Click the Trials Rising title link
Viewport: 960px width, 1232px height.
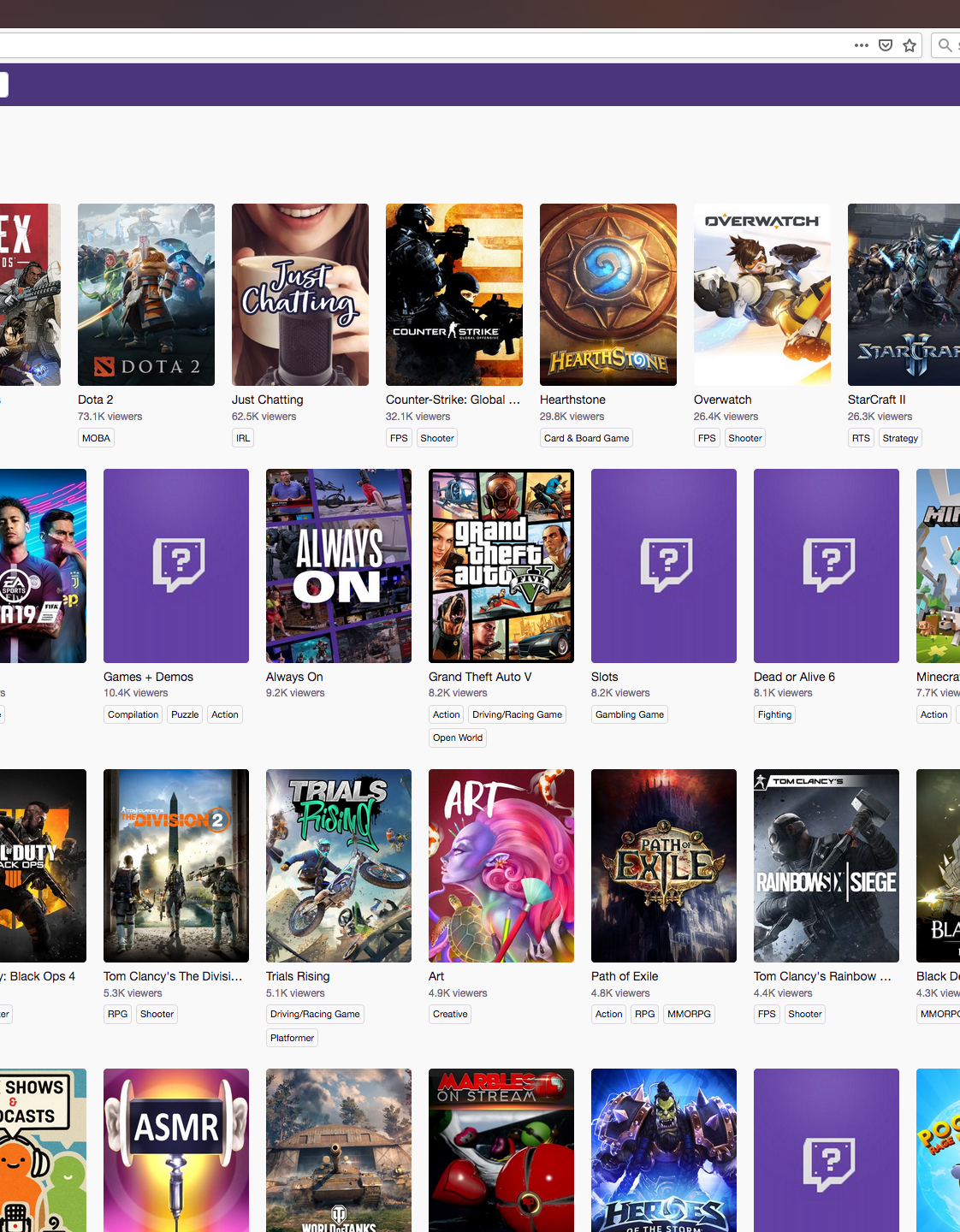[298, 976]
